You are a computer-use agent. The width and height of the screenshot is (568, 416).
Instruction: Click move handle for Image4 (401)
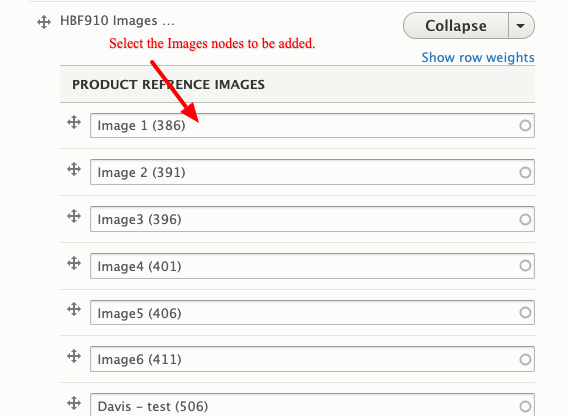74,263
